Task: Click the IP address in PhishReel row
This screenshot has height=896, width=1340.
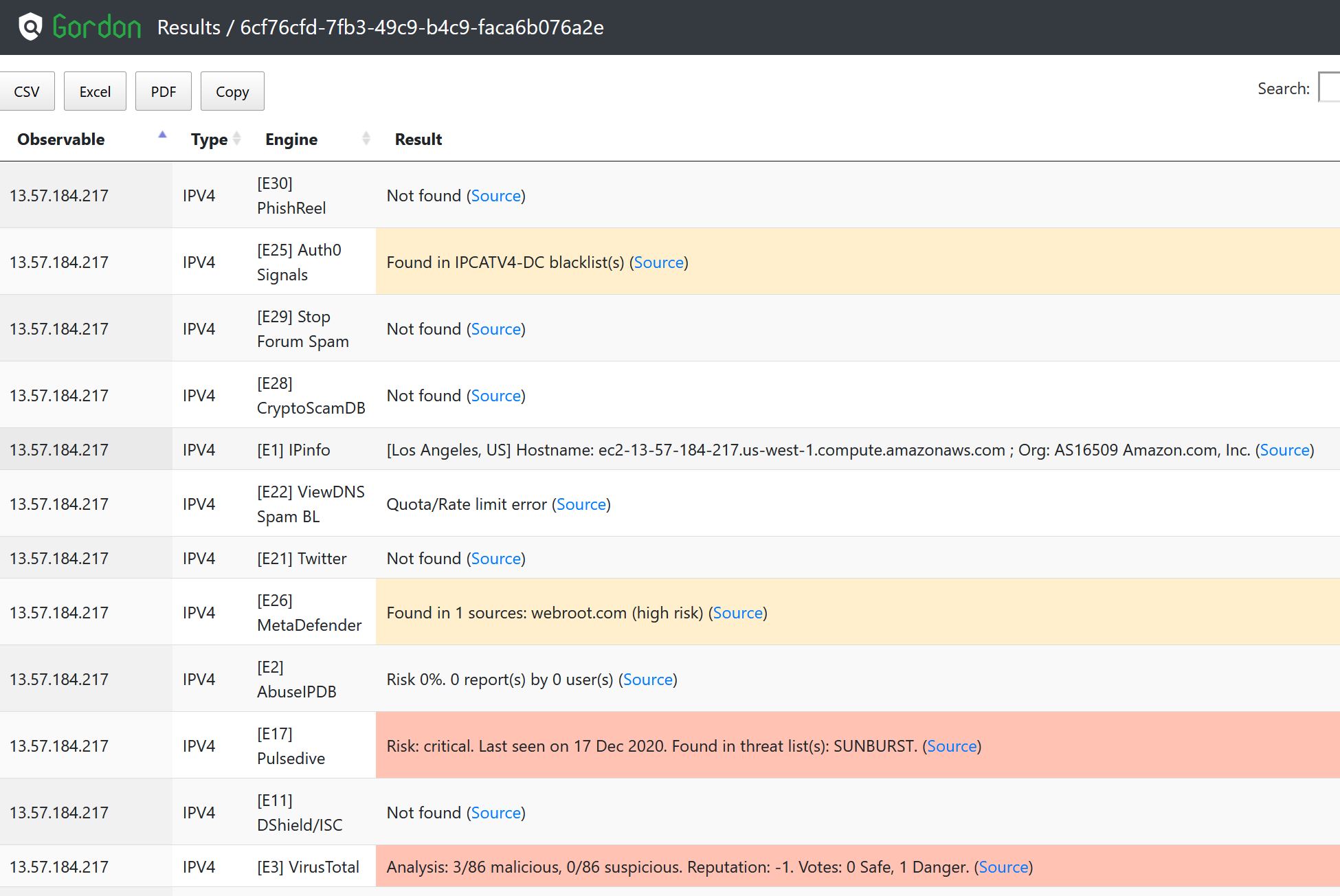Action: coord(59,196)
